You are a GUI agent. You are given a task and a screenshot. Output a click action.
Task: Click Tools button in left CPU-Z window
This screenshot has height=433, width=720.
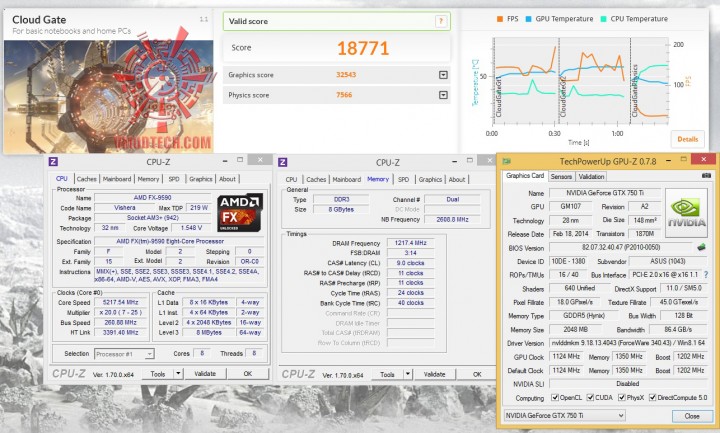point(158,374)
